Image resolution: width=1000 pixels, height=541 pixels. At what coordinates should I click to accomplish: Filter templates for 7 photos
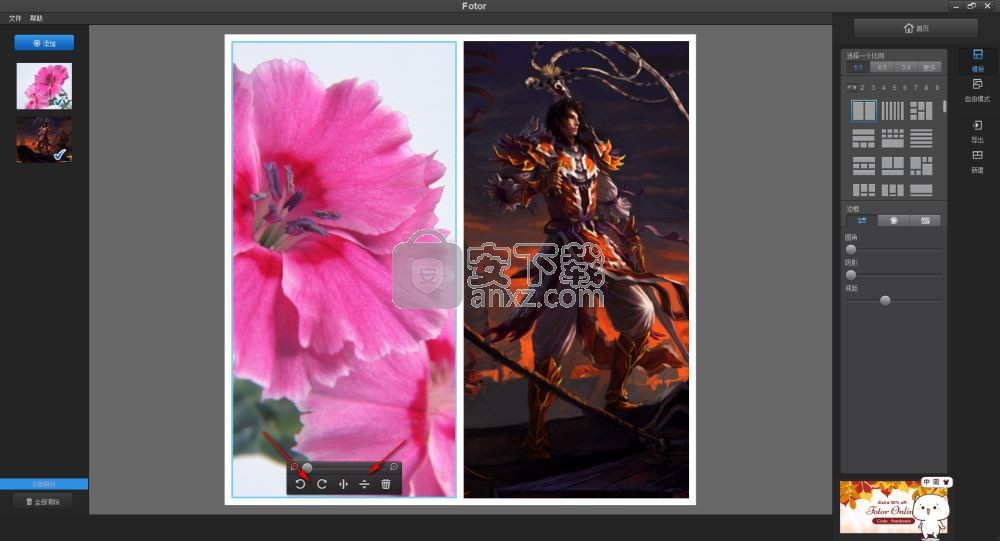(x=915, y=87)
